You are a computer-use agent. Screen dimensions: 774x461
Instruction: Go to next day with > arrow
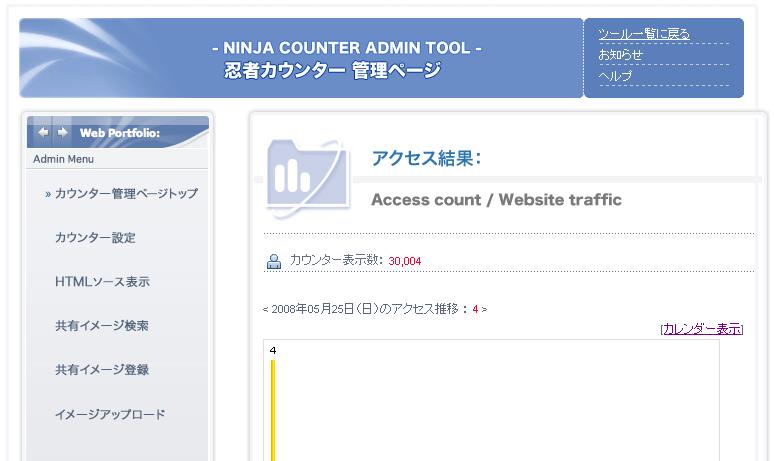484,309
